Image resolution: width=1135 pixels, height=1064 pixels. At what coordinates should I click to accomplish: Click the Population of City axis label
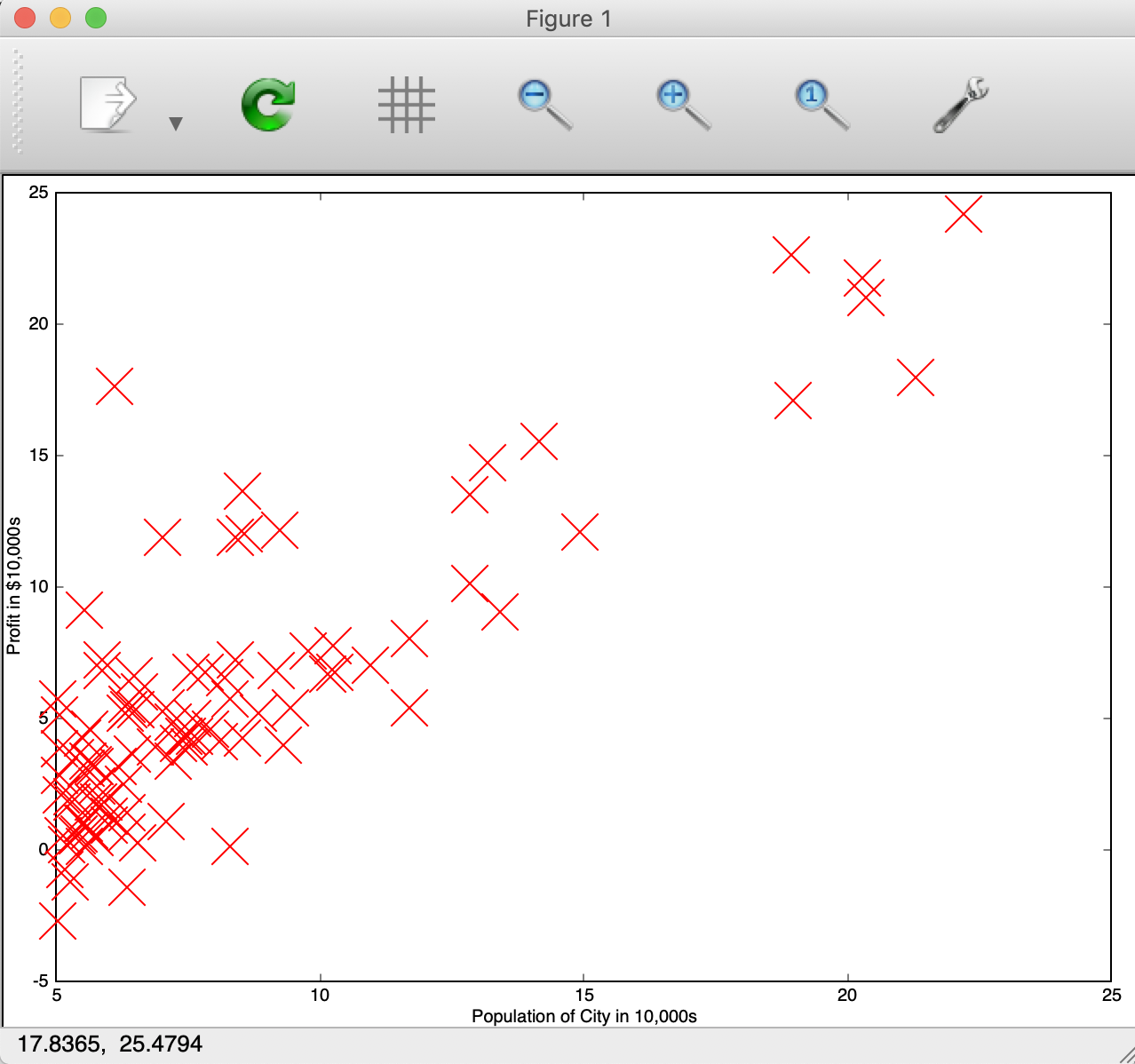(x=585, y=1017)
